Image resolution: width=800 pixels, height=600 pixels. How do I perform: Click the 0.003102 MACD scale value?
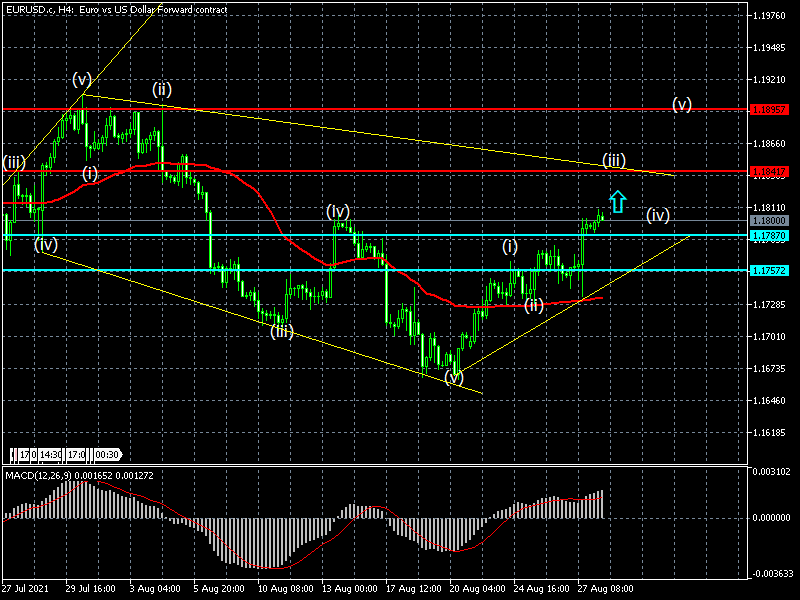coord(771,471)
